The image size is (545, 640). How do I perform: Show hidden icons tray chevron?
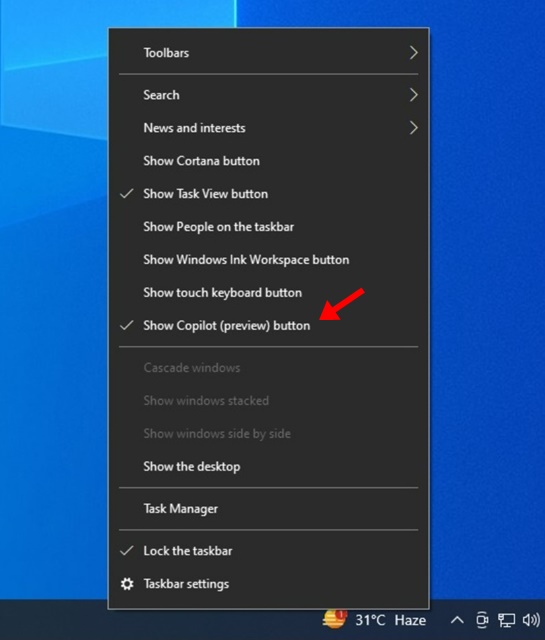[457, 620]
